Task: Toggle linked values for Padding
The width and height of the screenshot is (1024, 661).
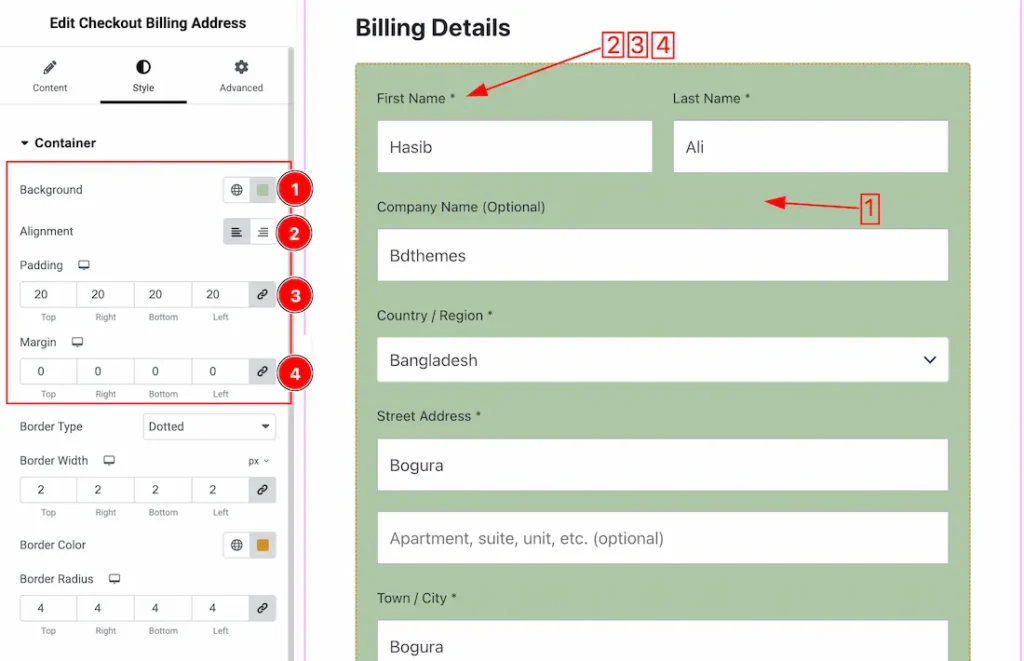Action: click(x=262, y=295)
